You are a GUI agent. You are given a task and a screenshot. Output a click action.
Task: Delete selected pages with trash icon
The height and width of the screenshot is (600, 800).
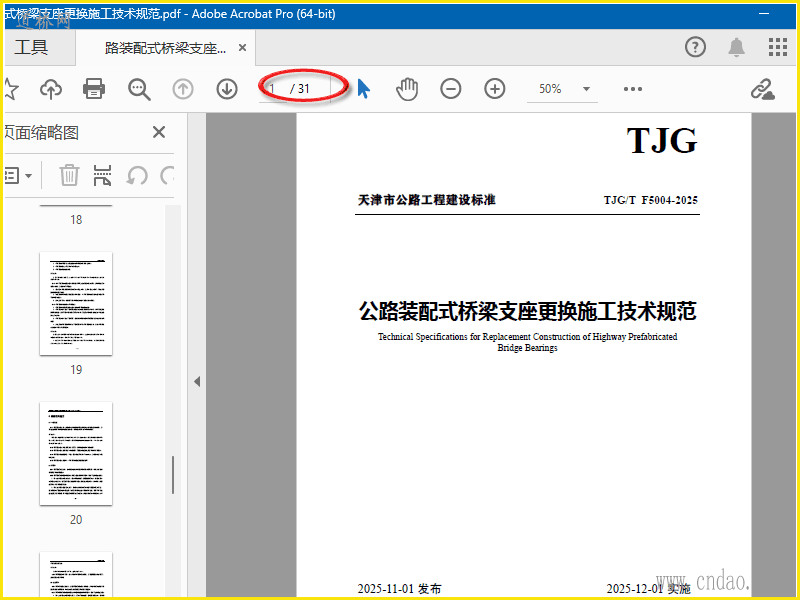[x=69, y=175]
